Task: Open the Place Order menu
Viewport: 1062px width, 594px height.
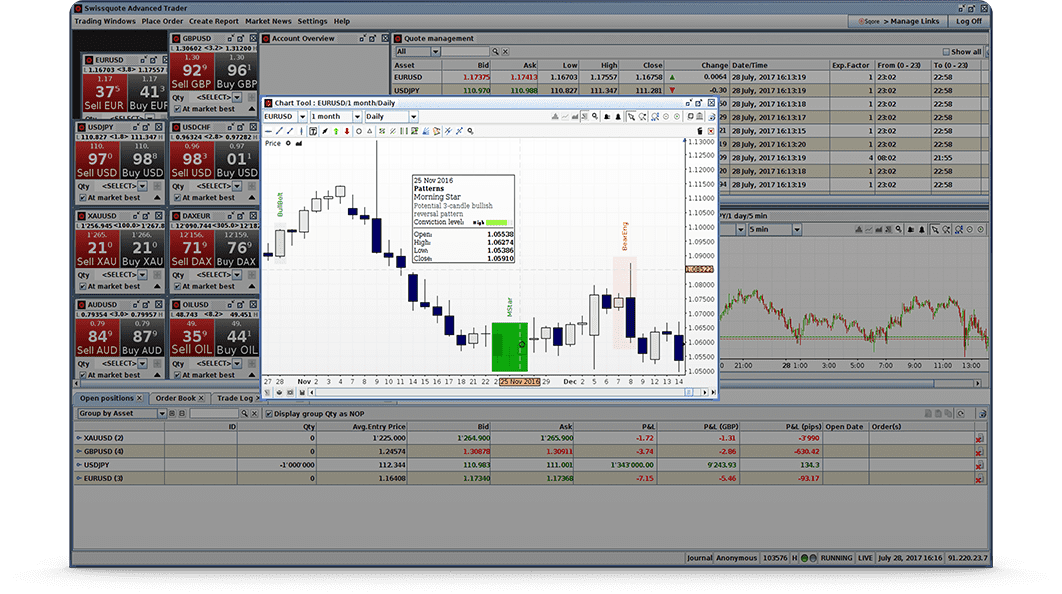Action: (163, 22)
